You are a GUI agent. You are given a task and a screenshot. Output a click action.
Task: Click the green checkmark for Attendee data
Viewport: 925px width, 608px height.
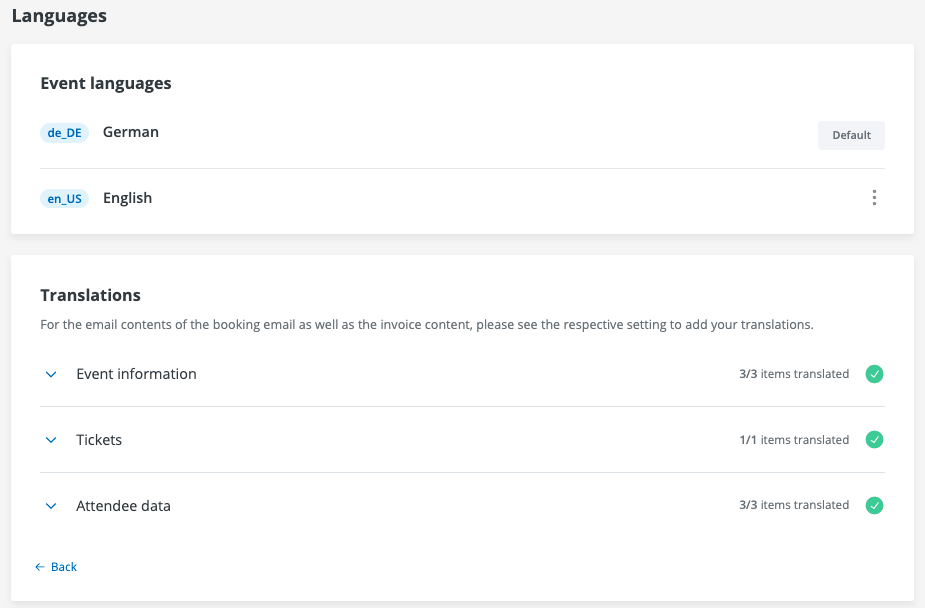[874, 506]
